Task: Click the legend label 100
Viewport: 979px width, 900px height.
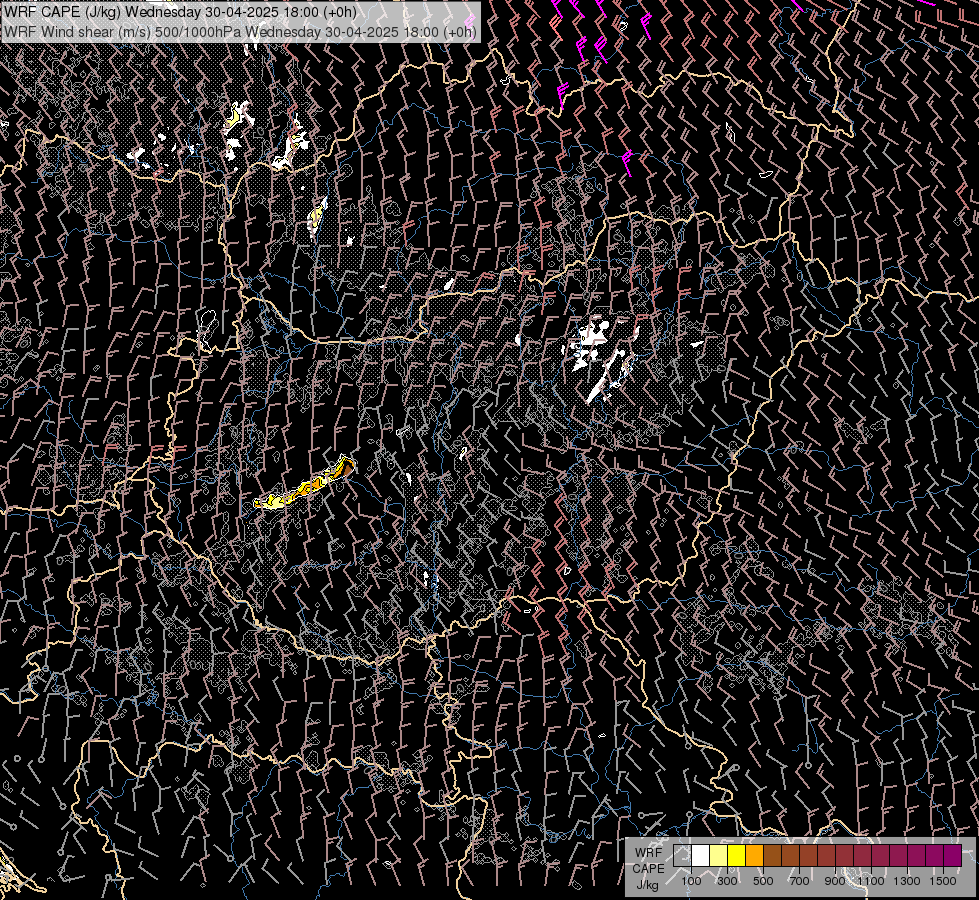Action: [x=691, y=881]
